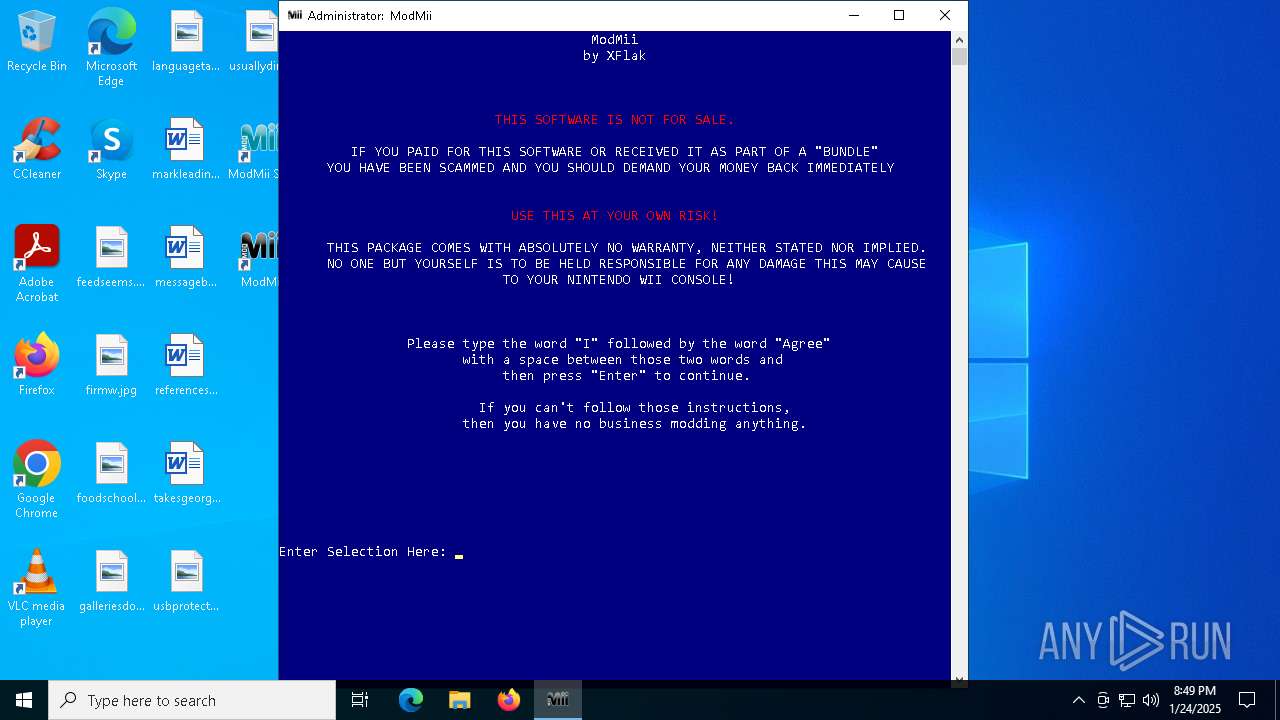Open Task View from taskbar
The width and height of the screenshot is (1280, 720).
coord(360,700)
